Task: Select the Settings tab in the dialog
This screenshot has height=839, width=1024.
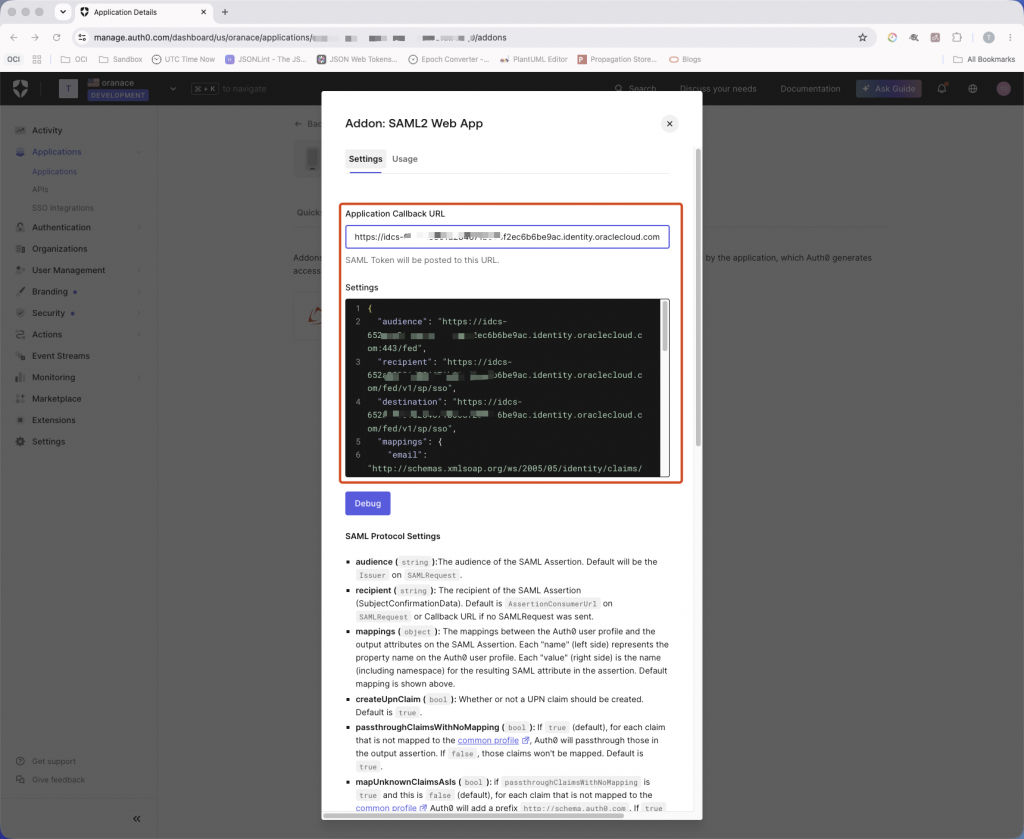Action: click(365, 159)
